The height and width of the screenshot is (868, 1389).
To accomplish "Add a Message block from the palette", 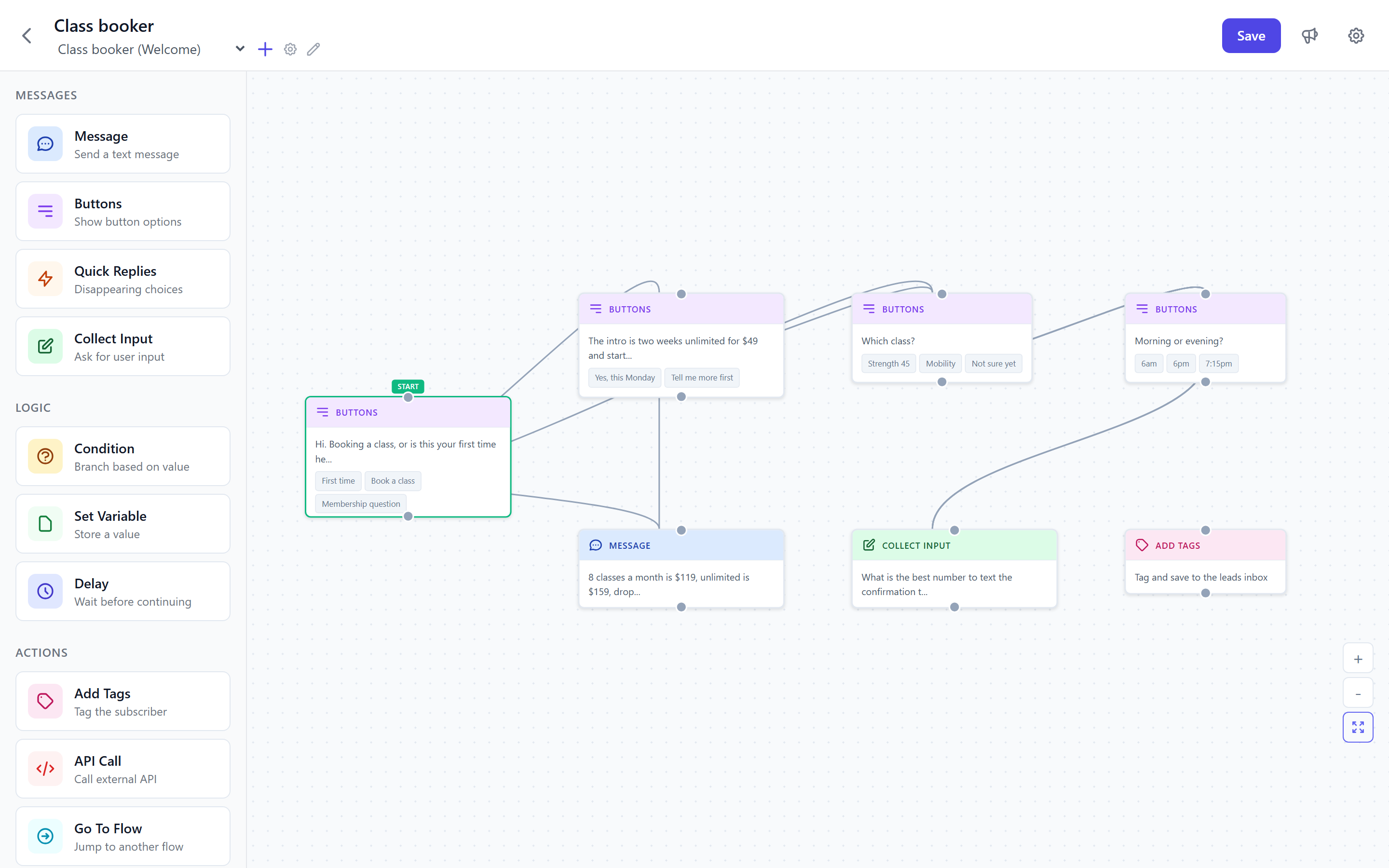I will [123, 144].
